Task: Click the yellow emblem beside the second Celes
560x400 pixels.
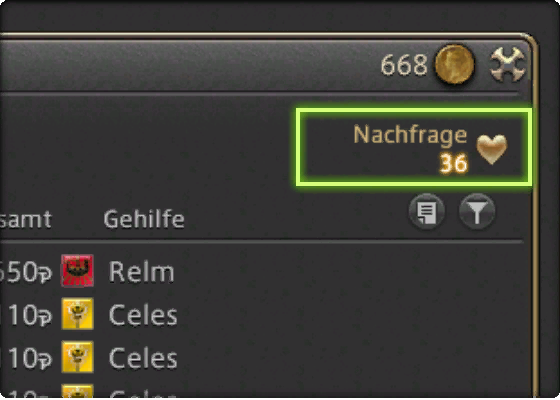Action: tap(78, 357)
